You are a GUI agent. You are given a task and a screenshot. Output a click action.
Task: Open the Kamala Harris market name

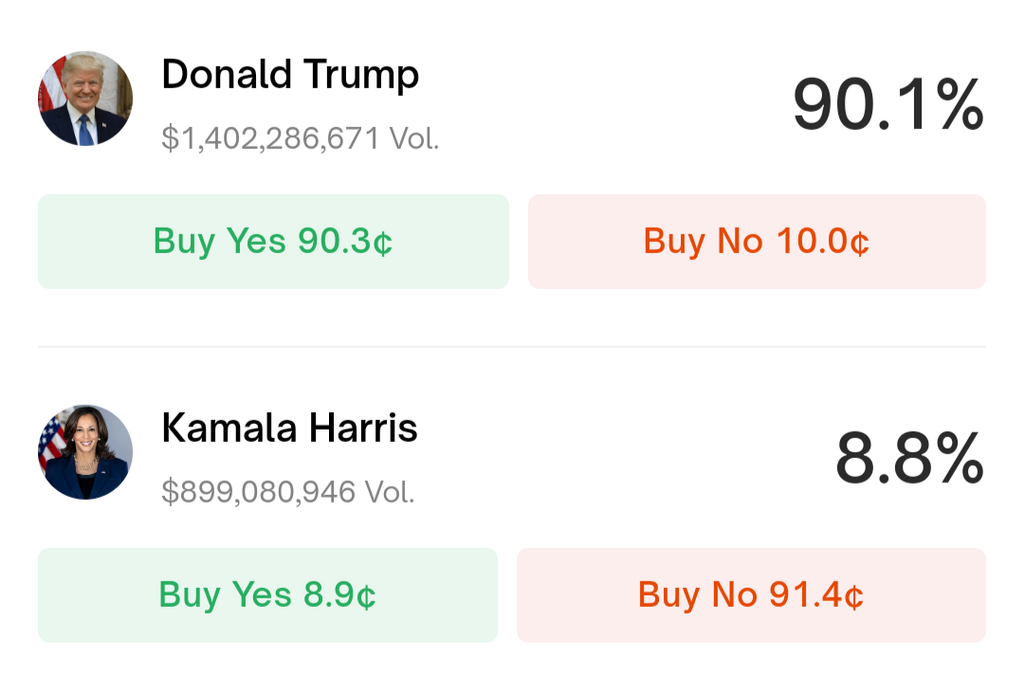pos(289,428)
